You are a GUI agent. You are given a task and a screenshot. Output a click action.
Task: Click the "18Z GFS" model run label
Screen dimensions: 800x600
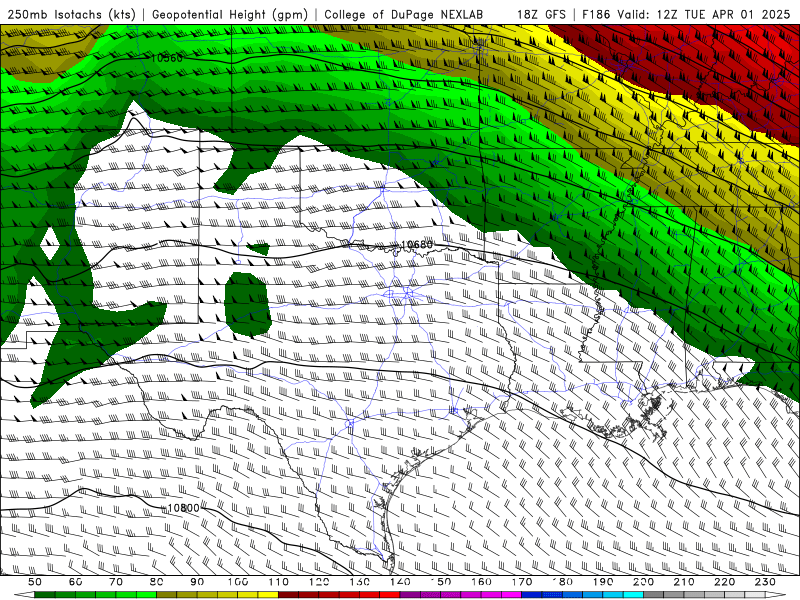[x=541, y=14]
